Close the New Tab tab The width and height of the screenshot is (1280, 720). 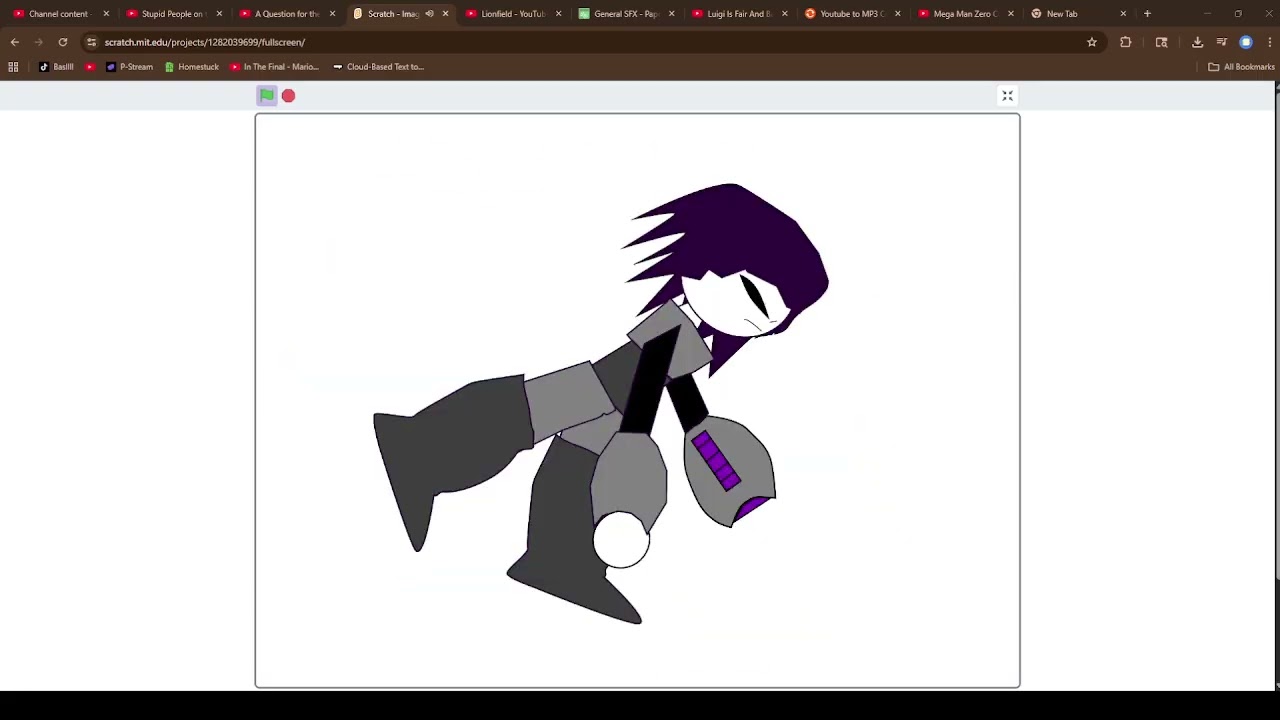coord(1123,14)
